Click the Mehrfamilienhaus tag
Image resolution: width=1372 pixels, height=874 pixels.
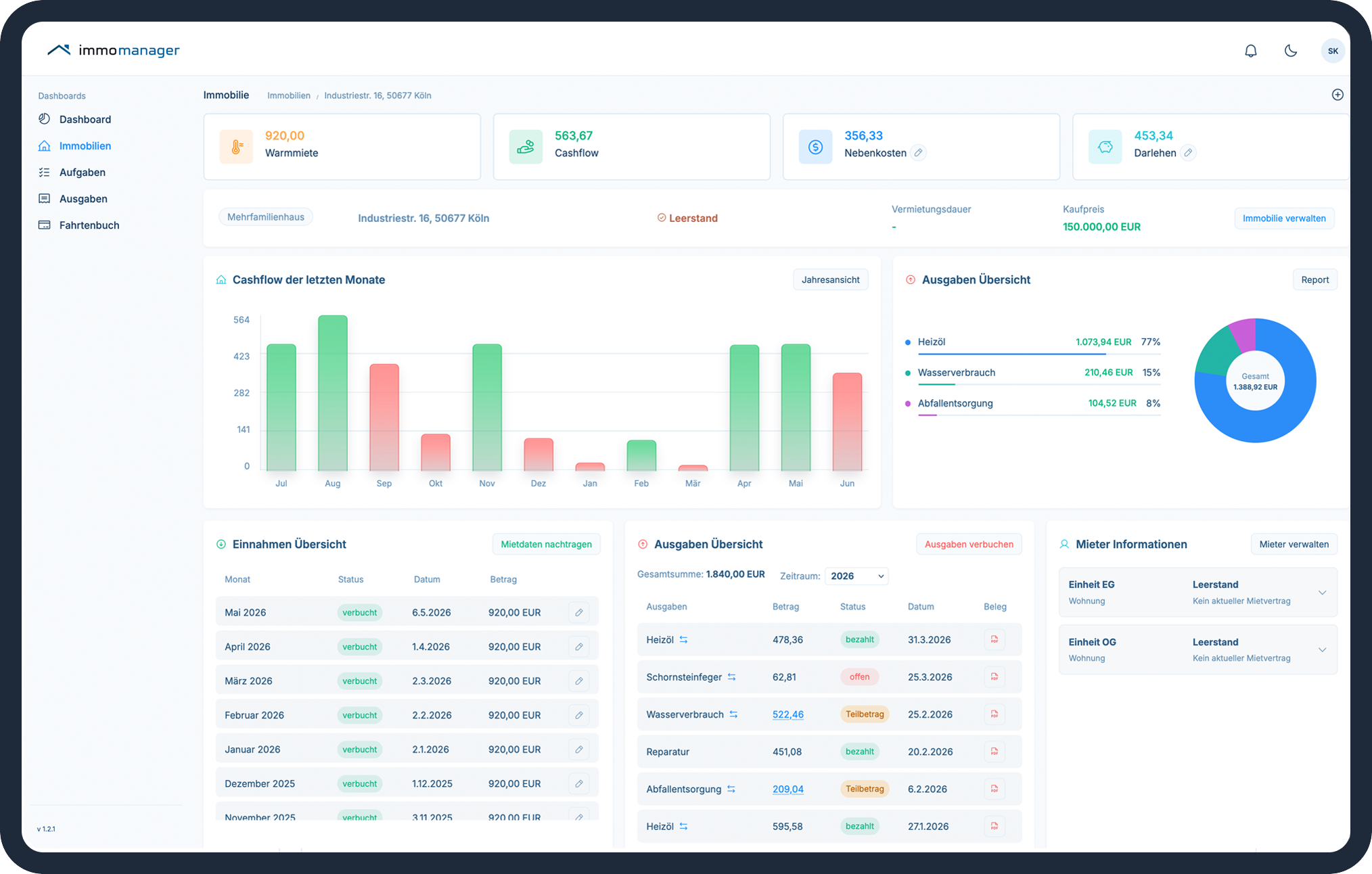click(x=265, y=217)
